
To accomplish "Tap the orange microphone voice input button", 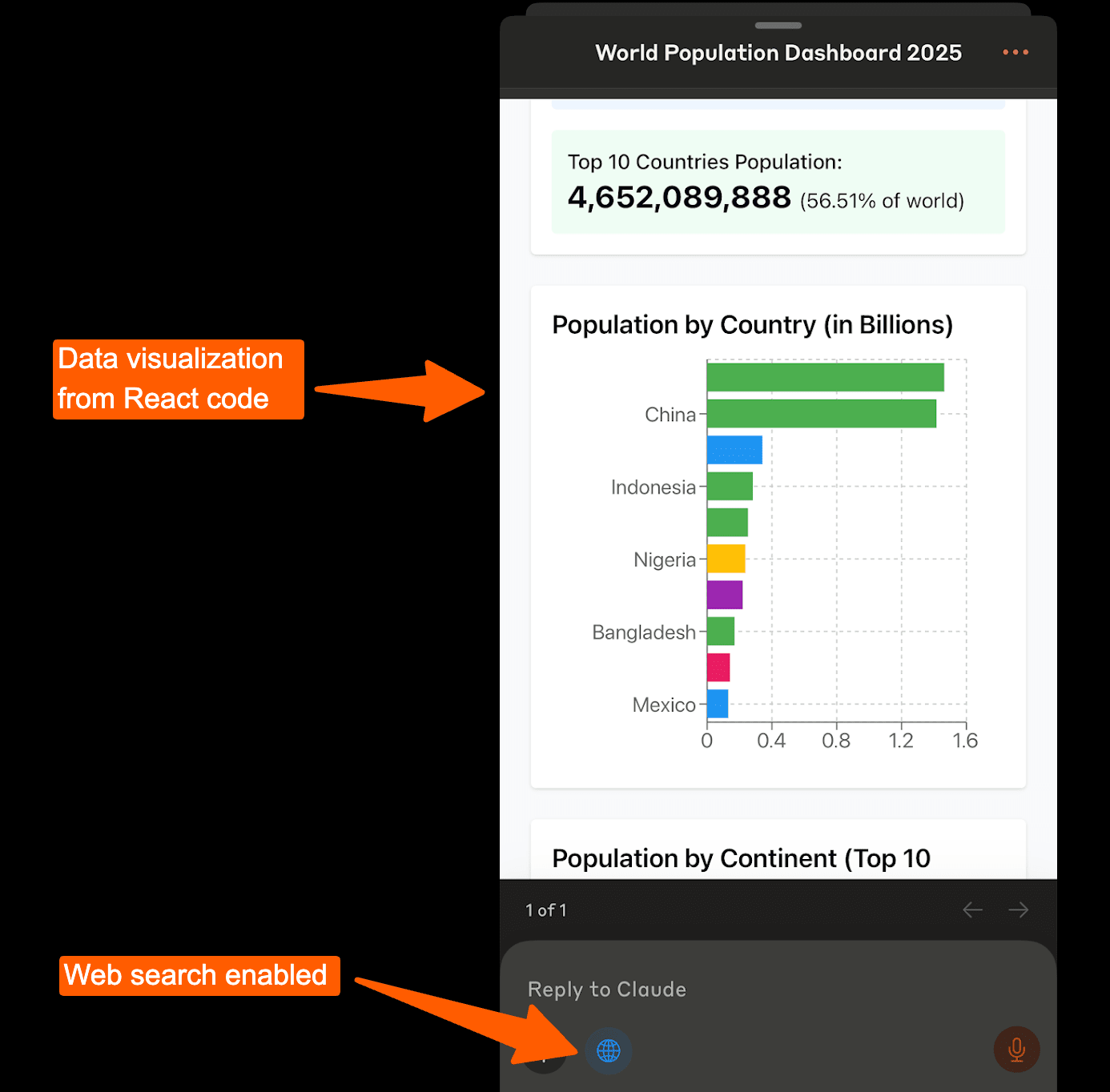I will pyautogui.click(x=1016, y=1049).
